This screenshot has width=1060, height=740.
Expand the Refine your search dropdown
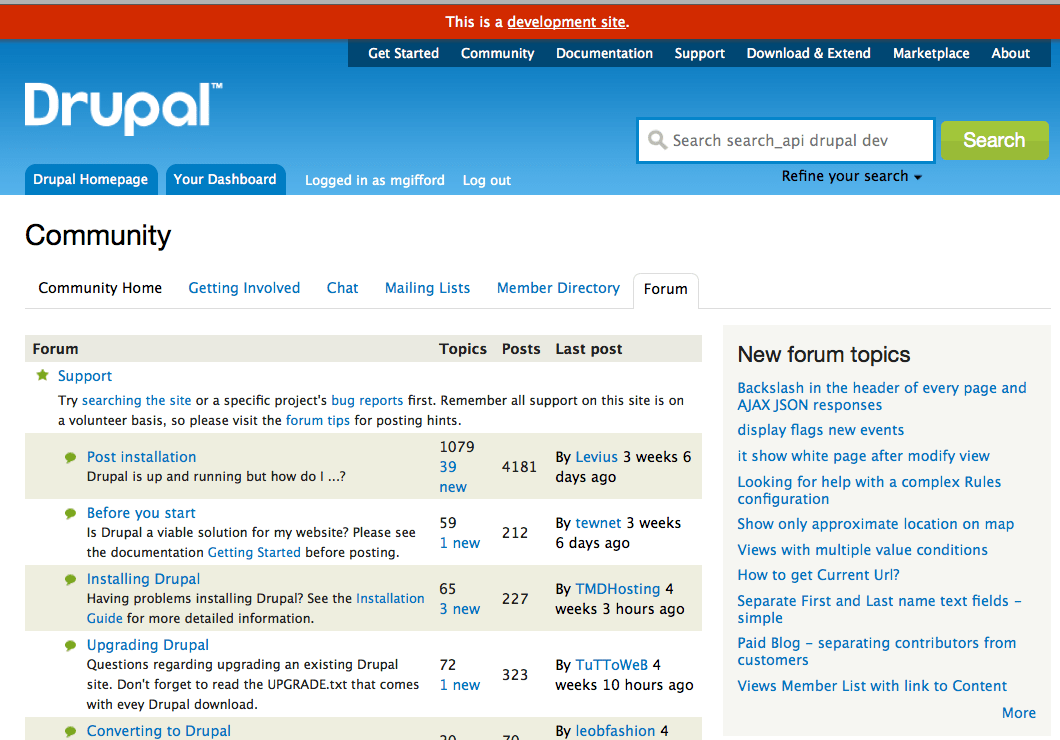pyautogui.click(x=852, y=176)
